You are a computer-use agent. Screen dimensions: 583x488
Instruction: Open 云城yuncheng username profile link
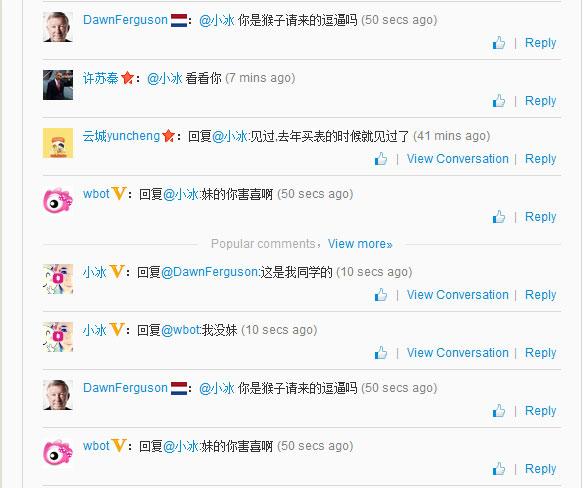(x=121, y=136)
